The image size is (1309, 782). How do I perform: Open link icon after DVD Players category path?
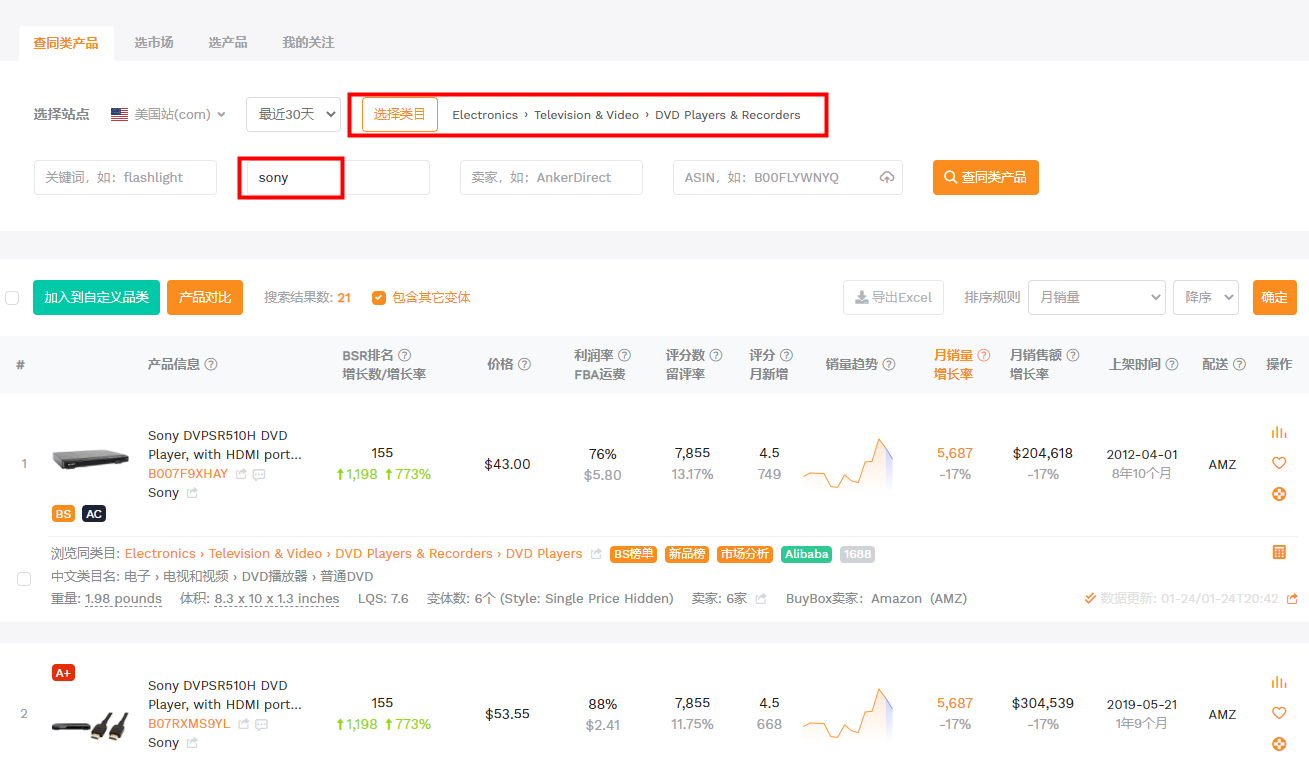[x=596, y=554]
